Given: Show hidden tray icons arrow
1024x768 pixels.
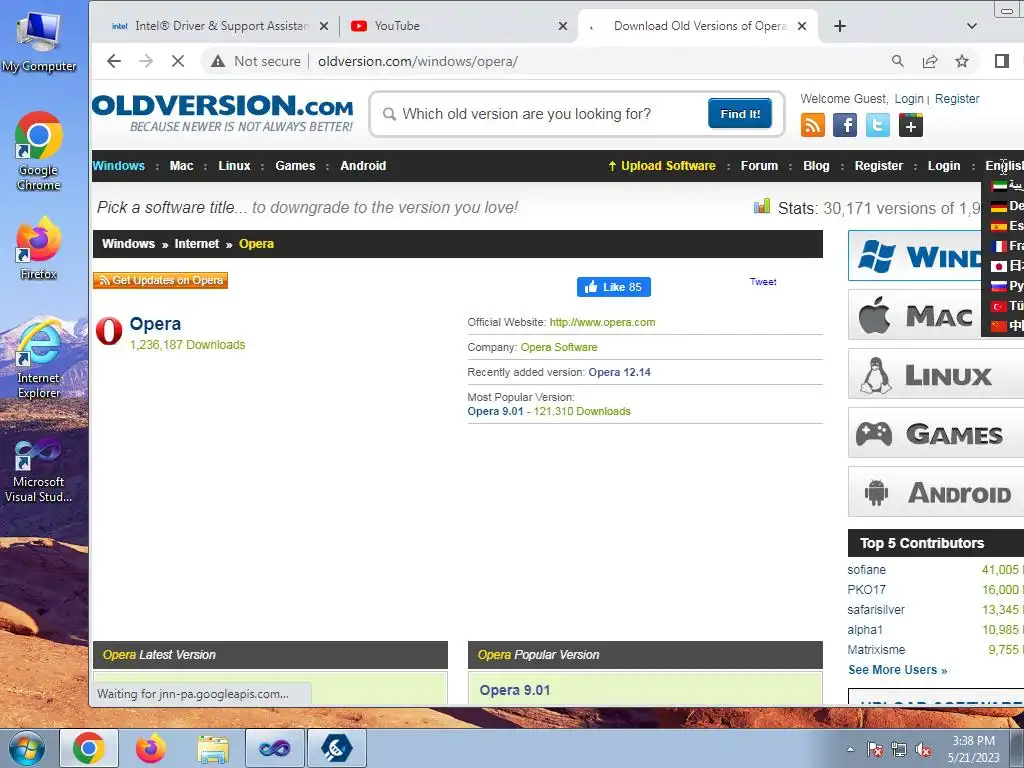Looking at the screenshot, I should click(850, 750).
